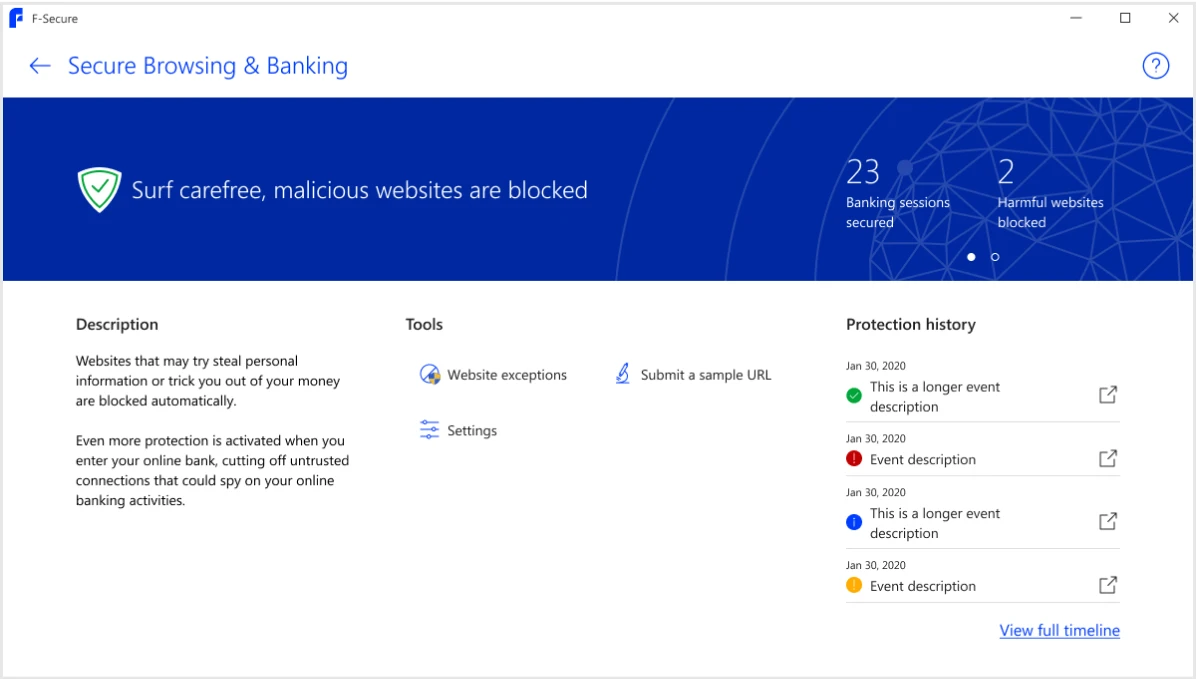This screenshot has width=1196, height=679.
Task: Switch to the second carousel page dot
Action: coord(995,257)
